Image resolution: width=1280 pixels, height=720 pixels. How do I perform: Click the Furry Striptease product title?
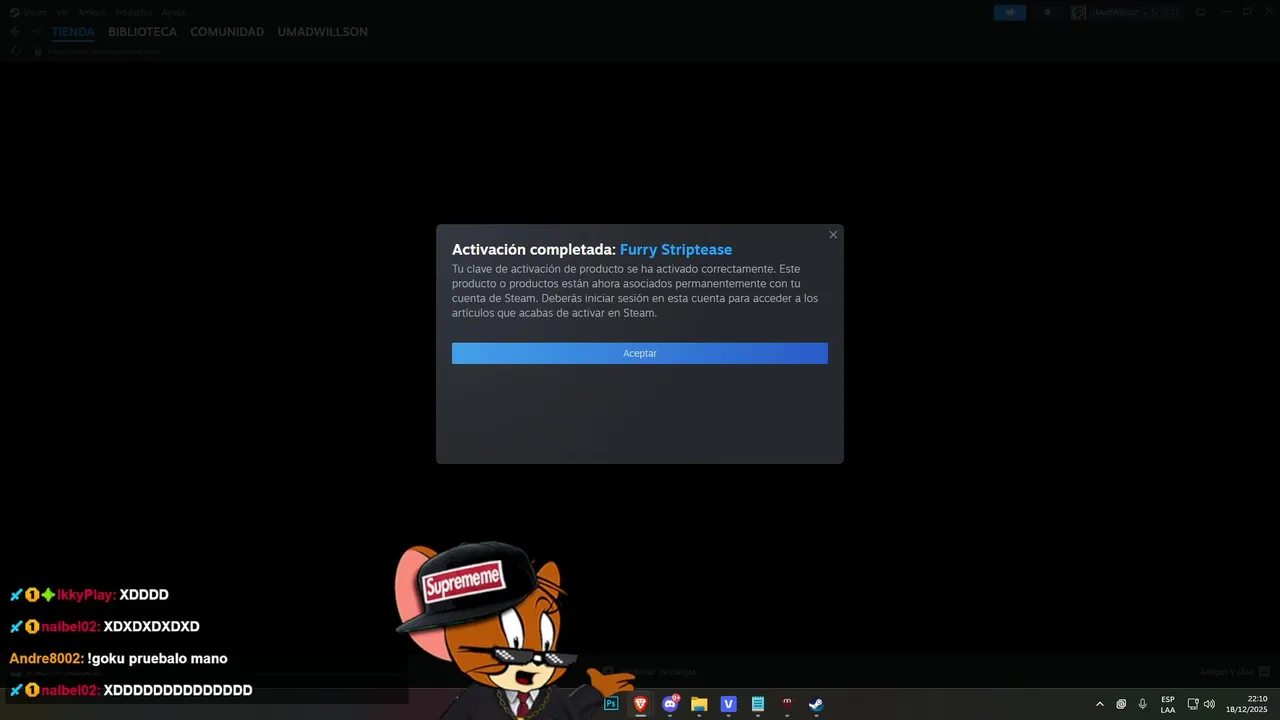pyautogui.click(x=676, y=250)
